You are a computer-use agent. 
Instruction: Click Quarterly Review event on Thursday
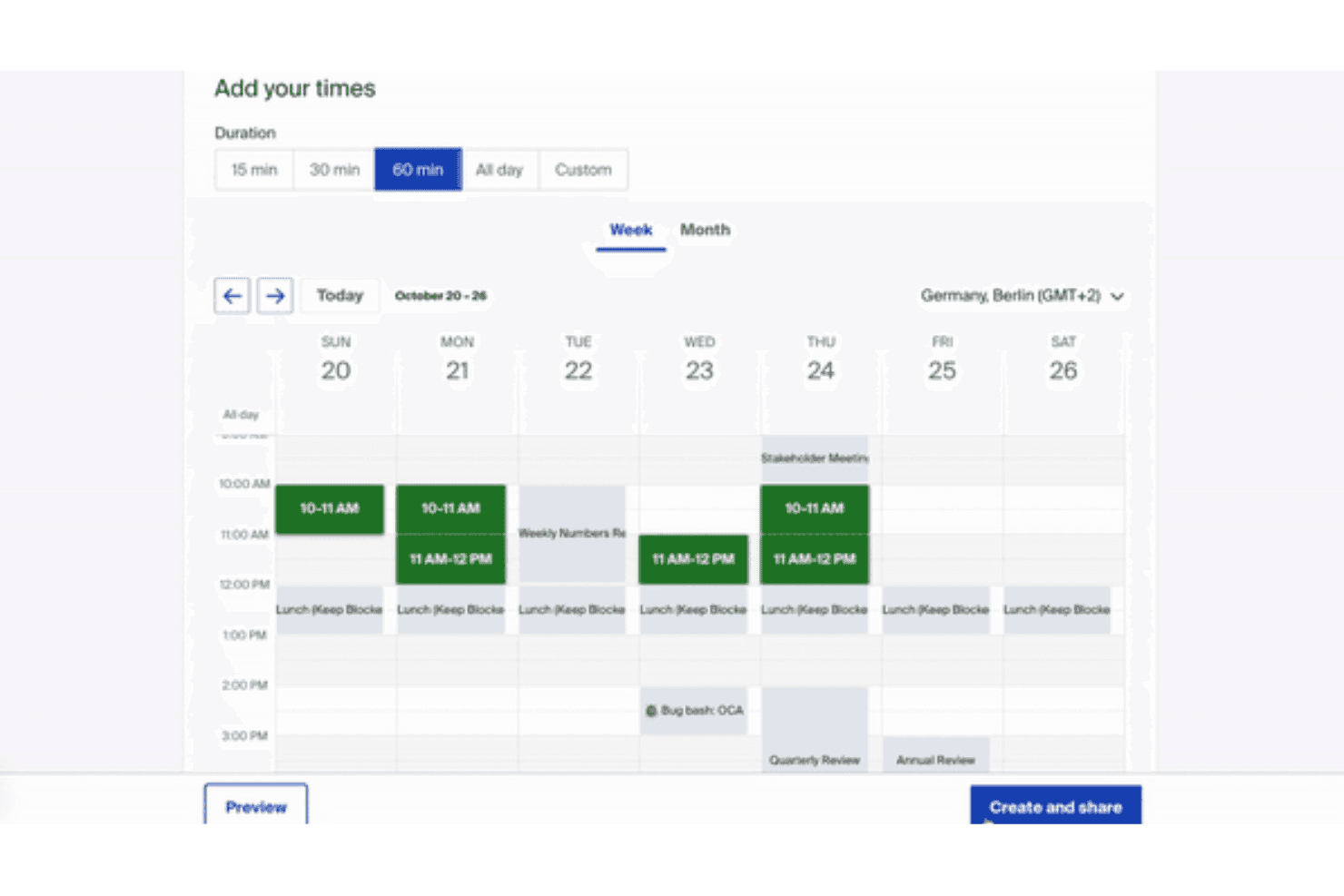coord(815,730)
